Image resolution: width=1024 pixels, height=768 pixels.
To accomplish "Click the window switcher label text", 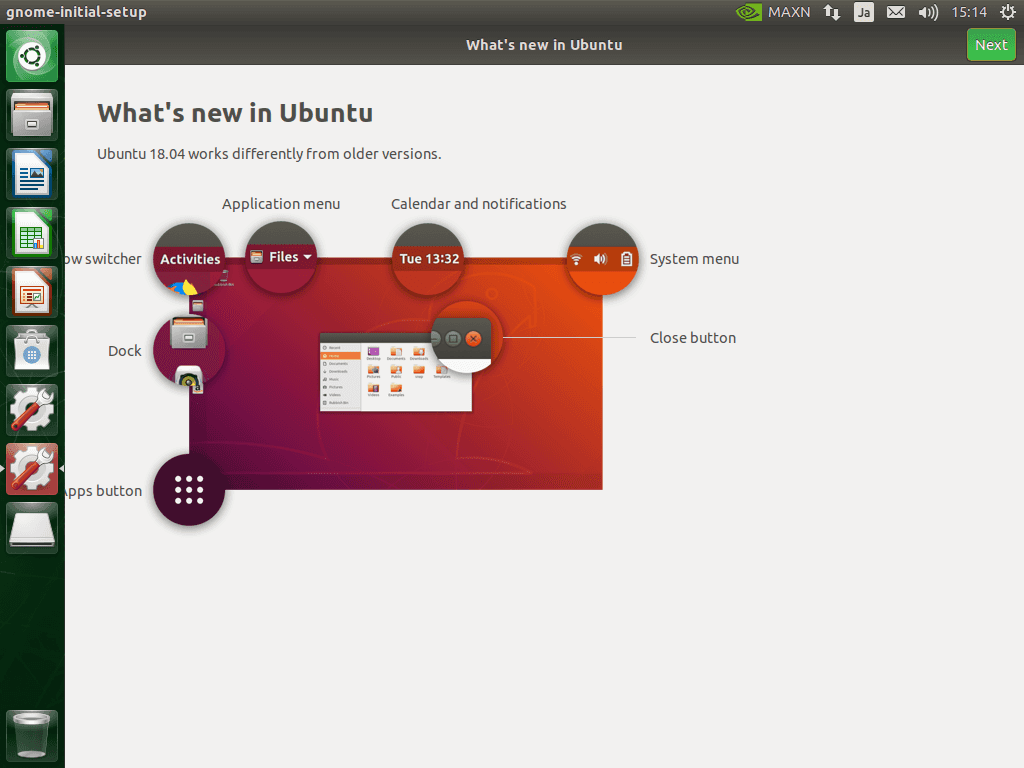I will (x=104, y=259).
